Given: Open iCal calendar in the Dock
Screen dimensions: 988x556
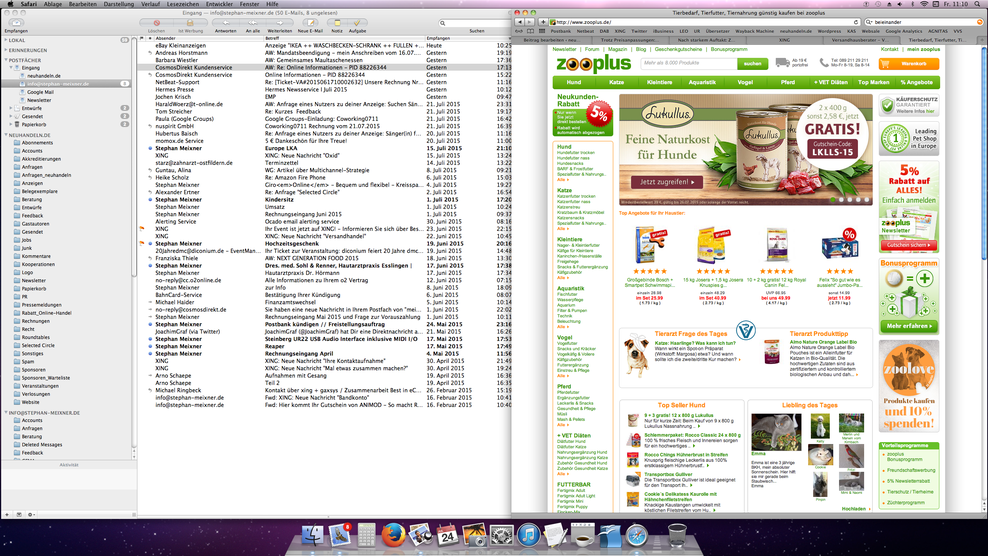Looking at the screenshot, I should [x=447, y=535].
